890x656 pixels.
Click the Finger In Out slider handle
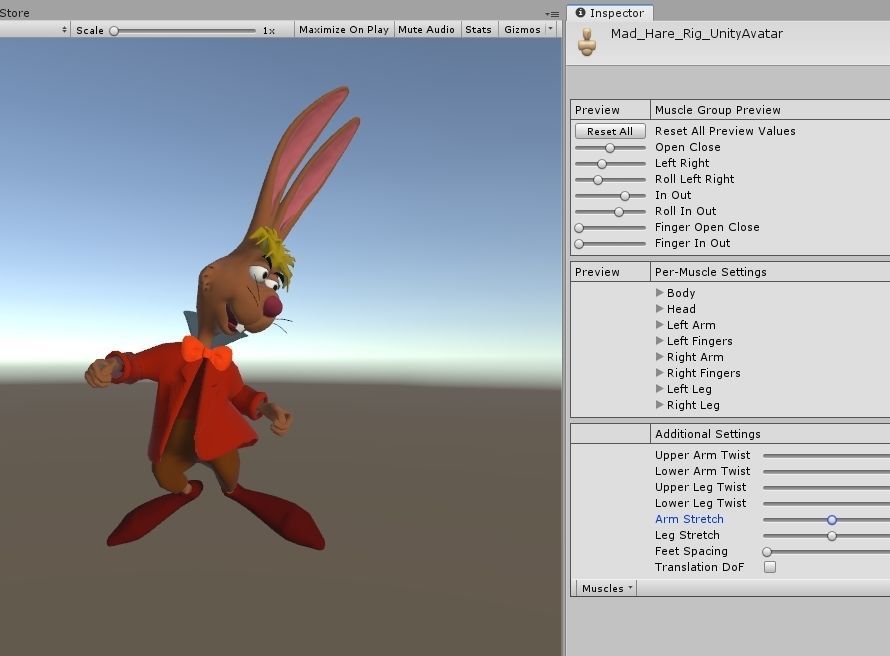pyautogui.click(x=579, y=244)
